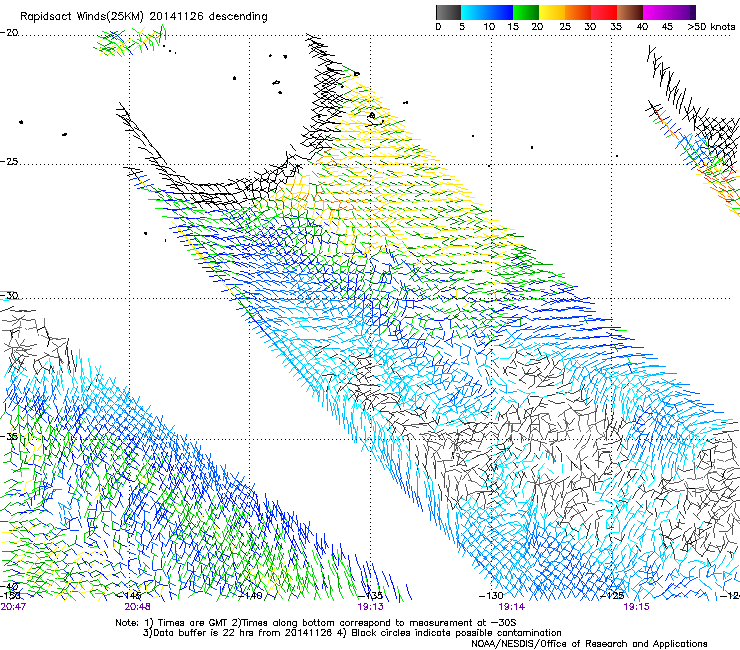
Task: Click the legend label '45'
Action: 667,26
